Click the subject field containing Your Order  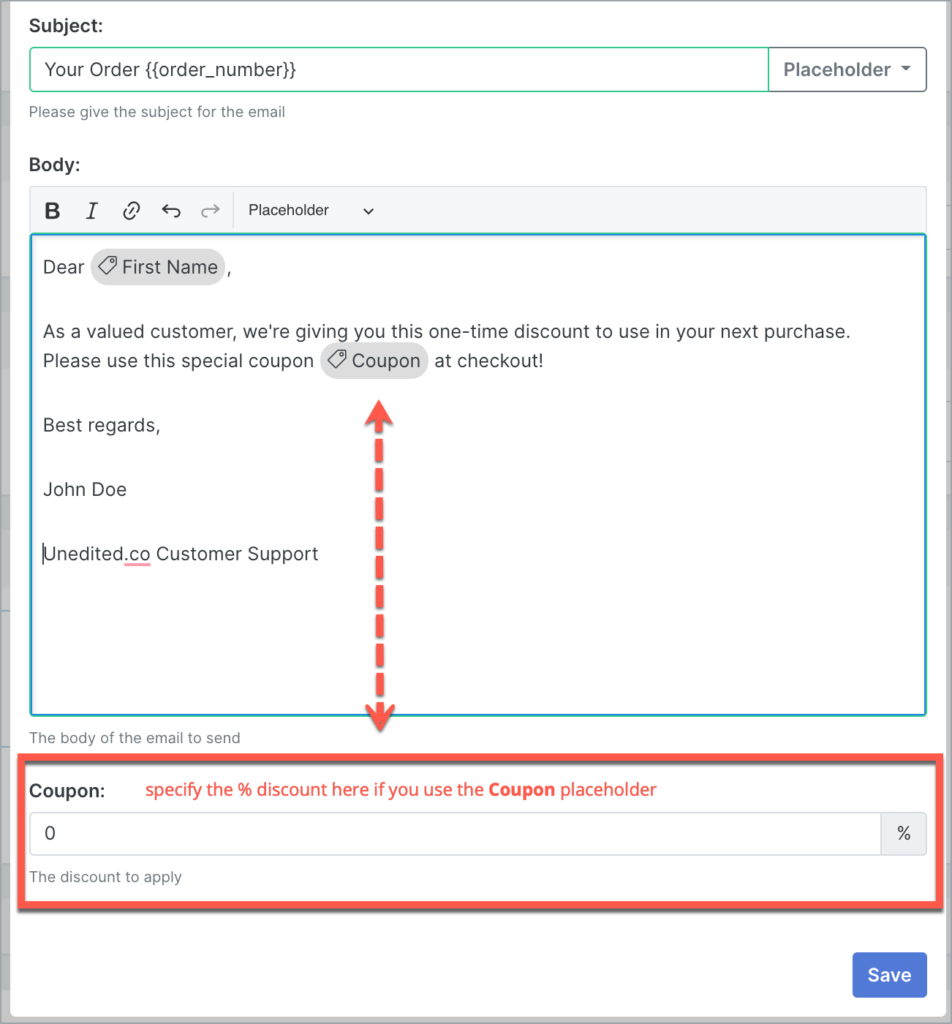[x=400, y=69]
